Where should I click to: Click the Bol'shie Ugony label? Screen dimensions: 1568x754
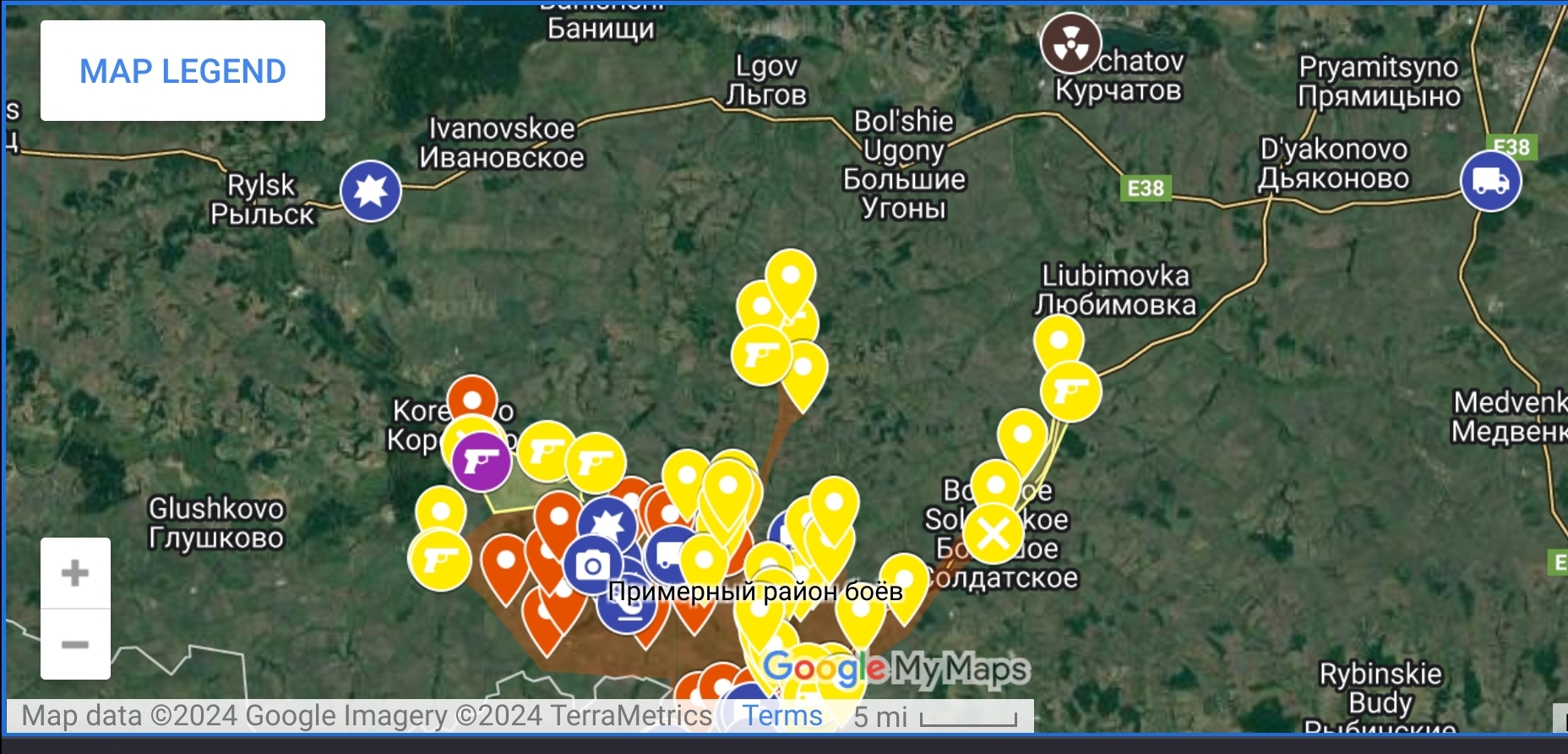(x=904, y=164)
